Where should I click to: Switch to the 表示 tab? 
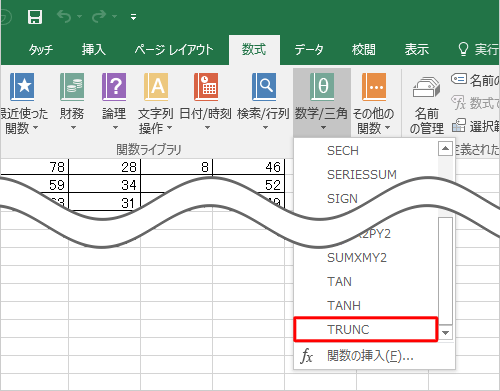click(417, 50)
